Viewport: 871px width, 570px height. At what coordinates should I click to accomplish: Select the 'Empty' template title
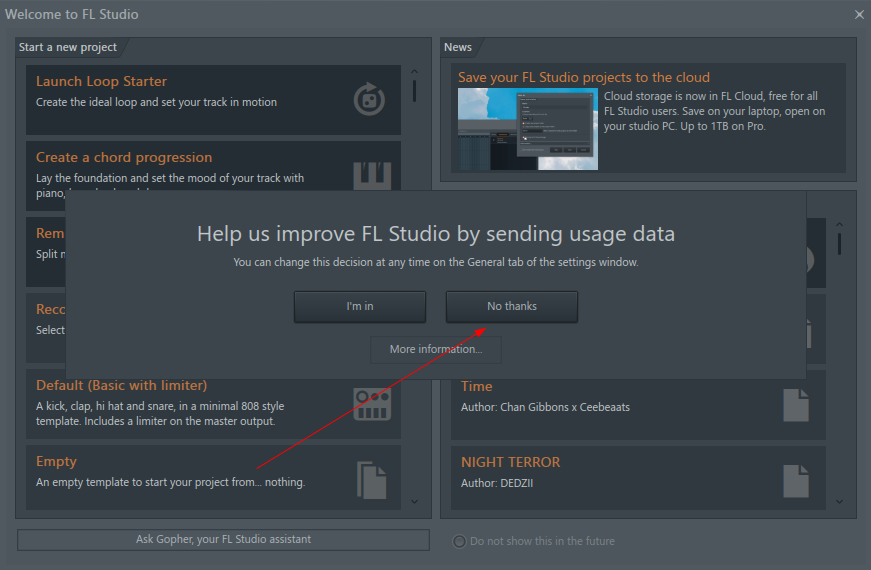[56, 461]
